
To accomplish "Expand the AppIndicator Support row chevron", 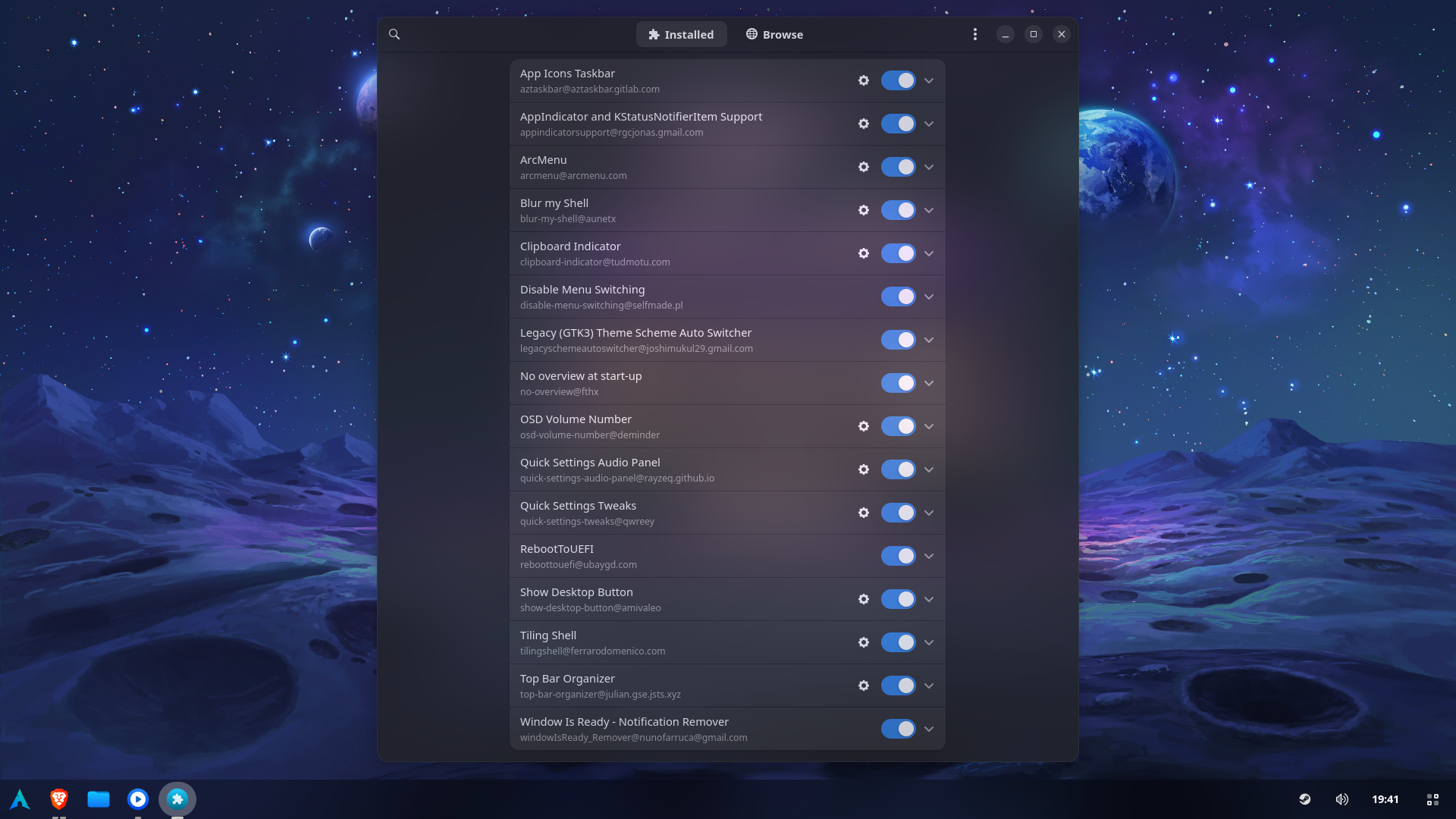I will (x=929, y=124).
